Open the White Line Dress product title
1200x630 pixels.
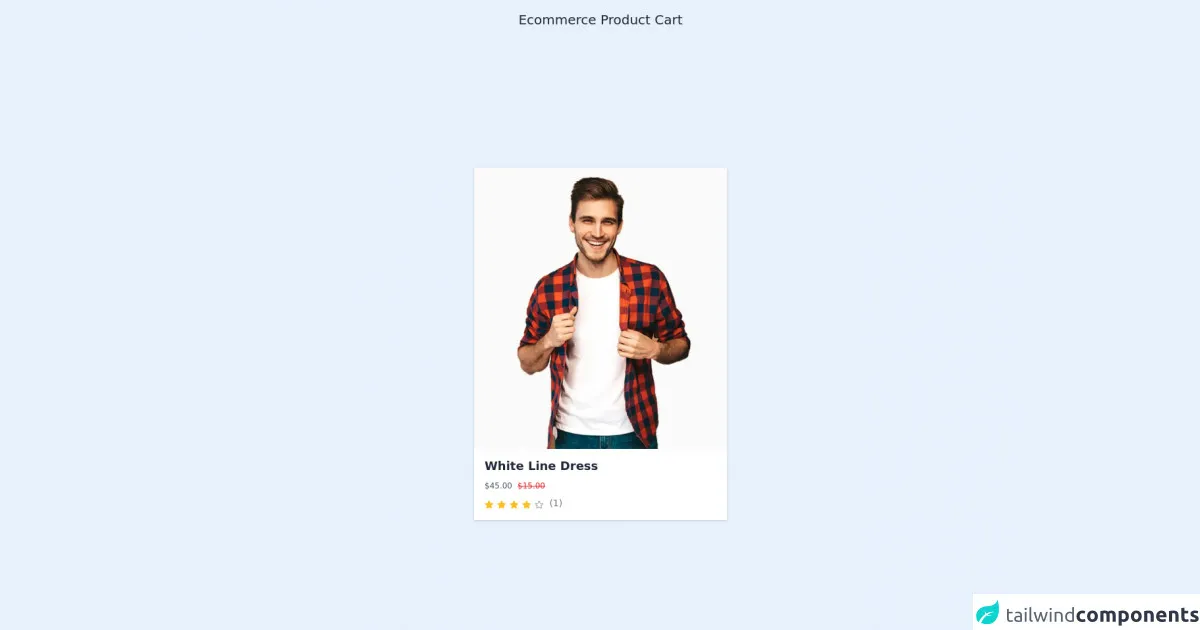(x=541, y=466)
